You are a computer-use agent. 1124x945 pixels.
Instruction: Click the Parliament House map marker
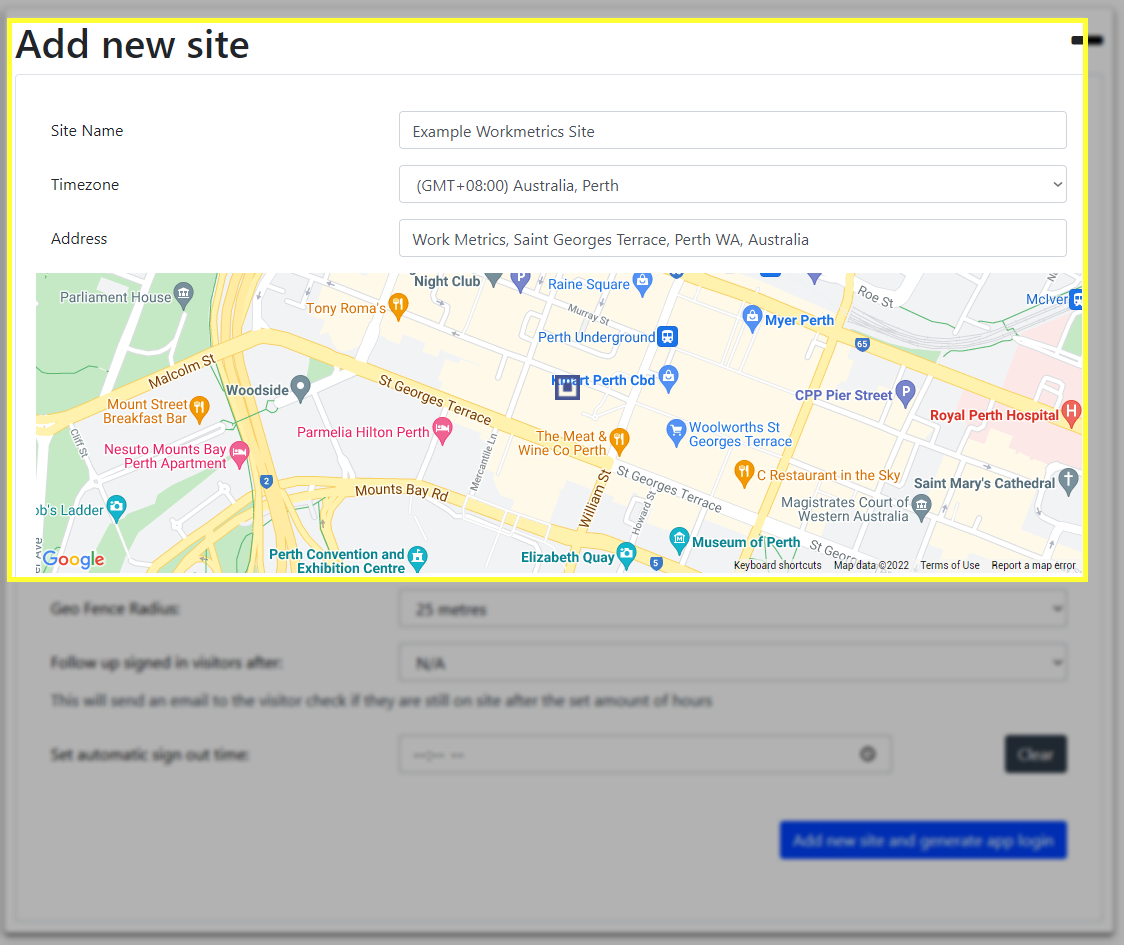pyautogui.click(x=184, y=294)
